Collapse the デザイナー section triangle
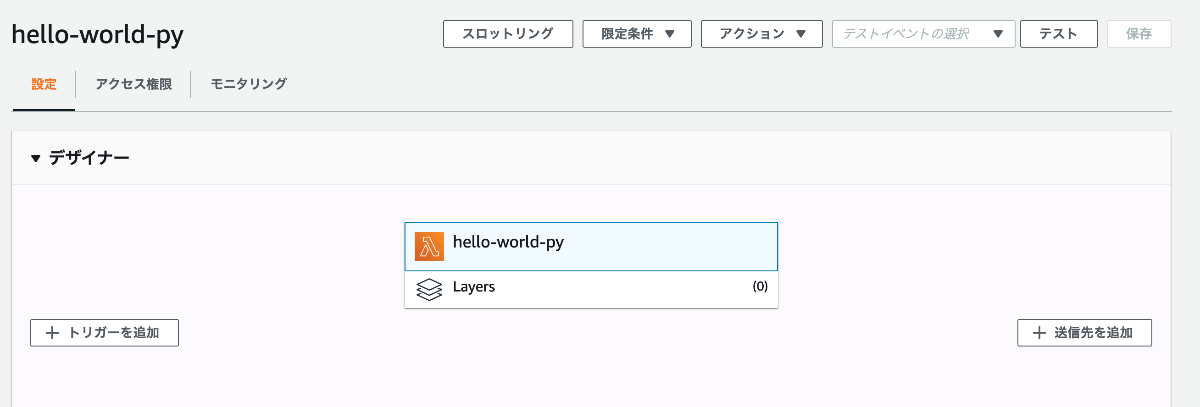The width and height of the screenshot is (1200, 407). click(x=36, y=158)
